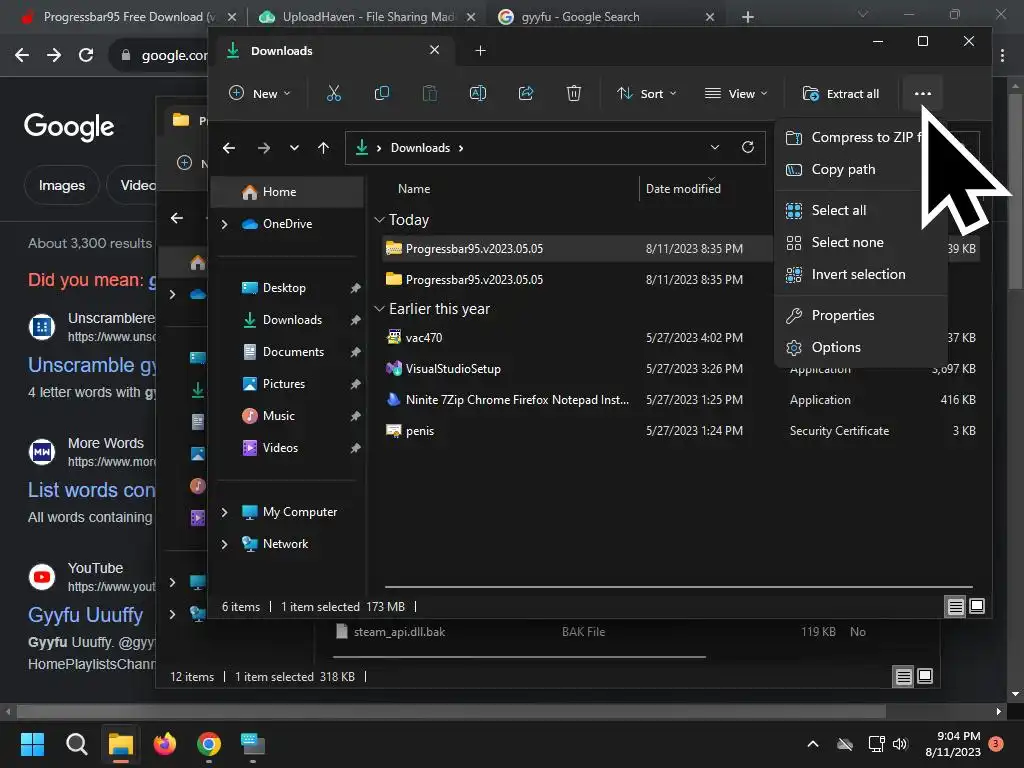Click the Paste clipboard icon
The width and height of the screenshot is (1024, 768).
click(x=430, y=93)
